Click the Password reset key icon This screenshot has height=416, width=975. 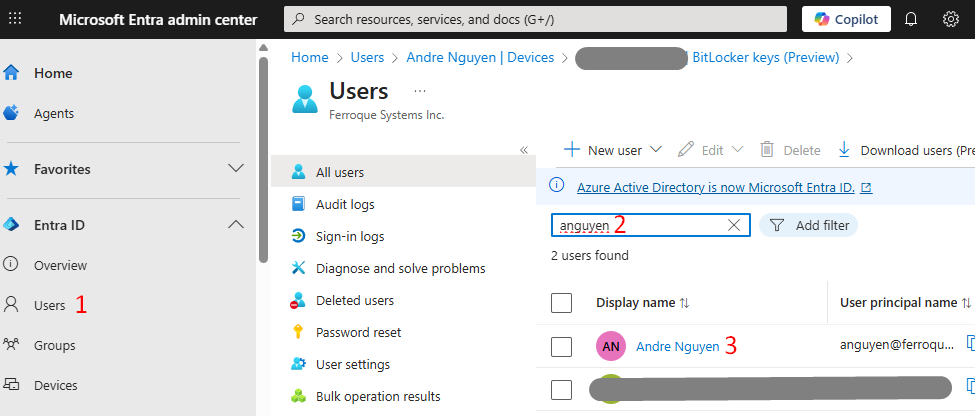[298, 332]
